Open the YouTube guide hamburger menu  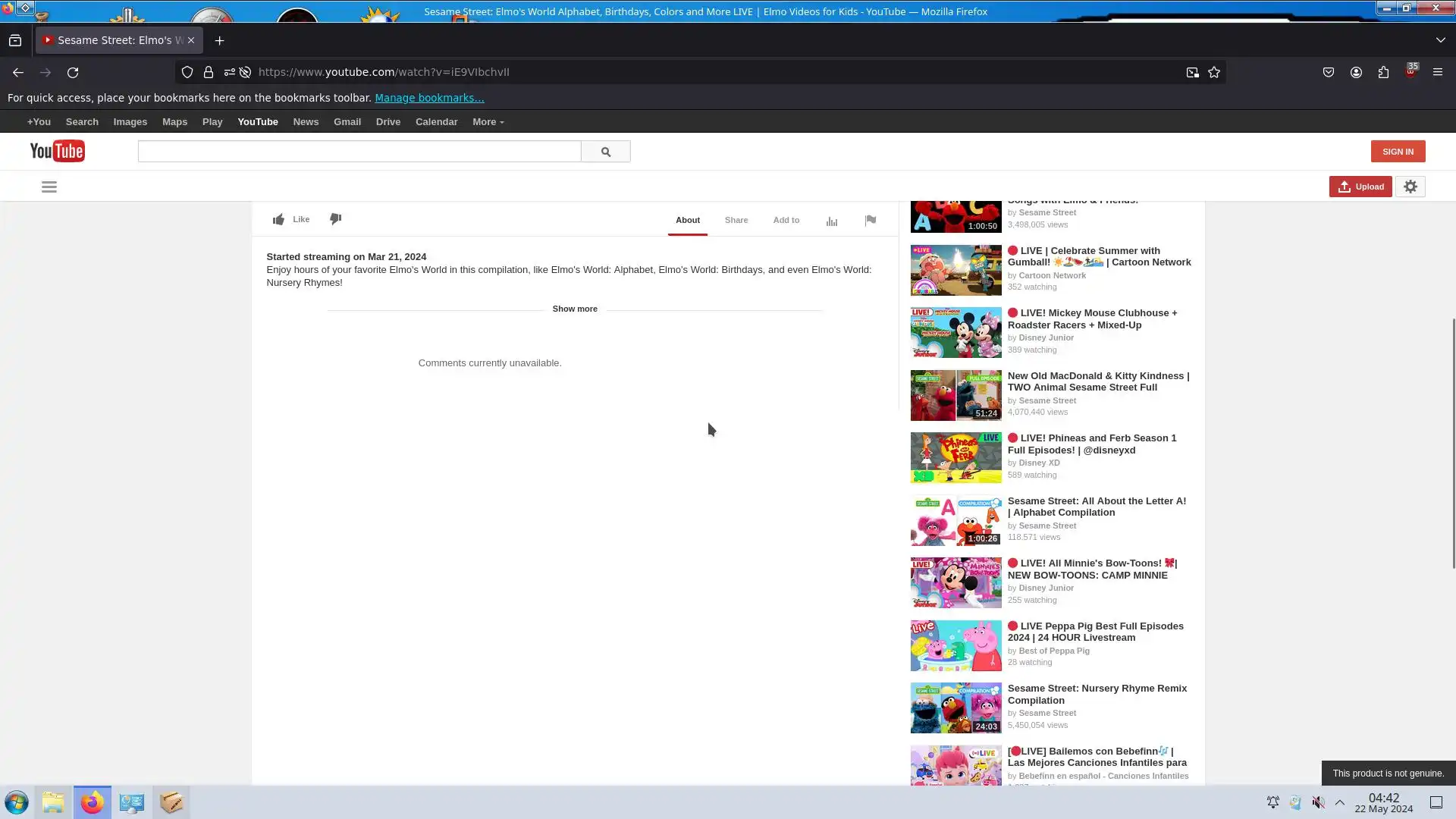[49, 187]
